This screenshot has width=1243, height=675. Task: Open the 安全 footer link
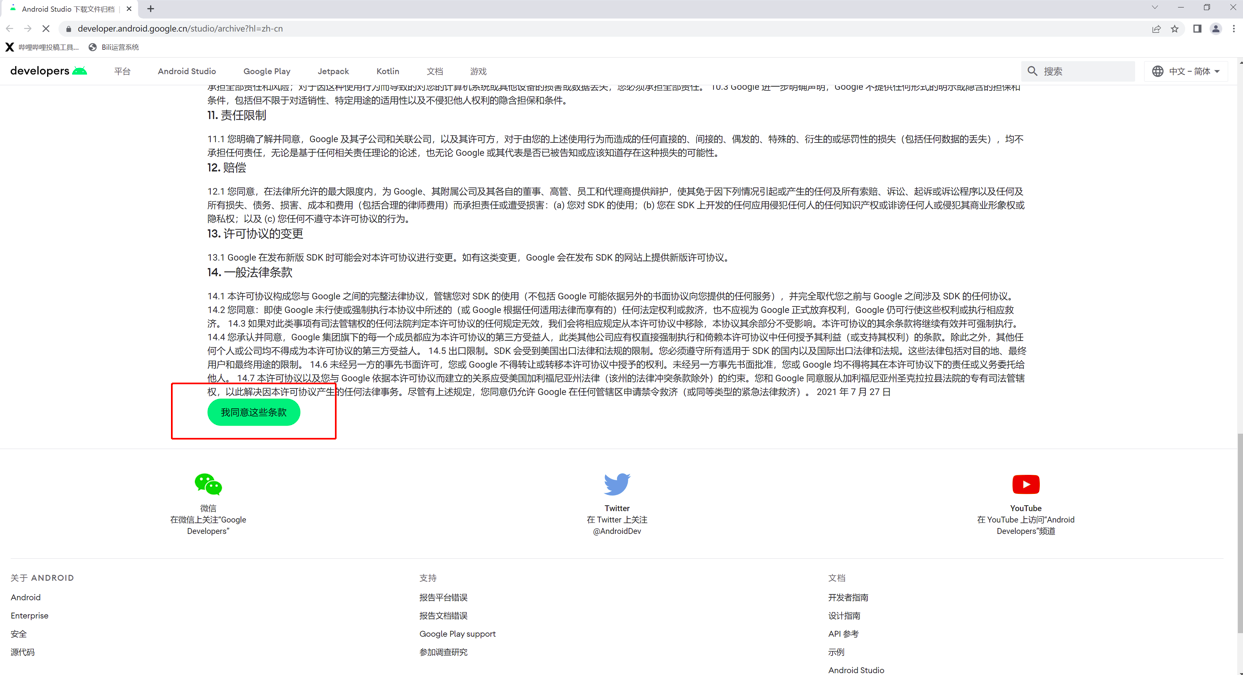pyautogui.click(x=19, y=634)
